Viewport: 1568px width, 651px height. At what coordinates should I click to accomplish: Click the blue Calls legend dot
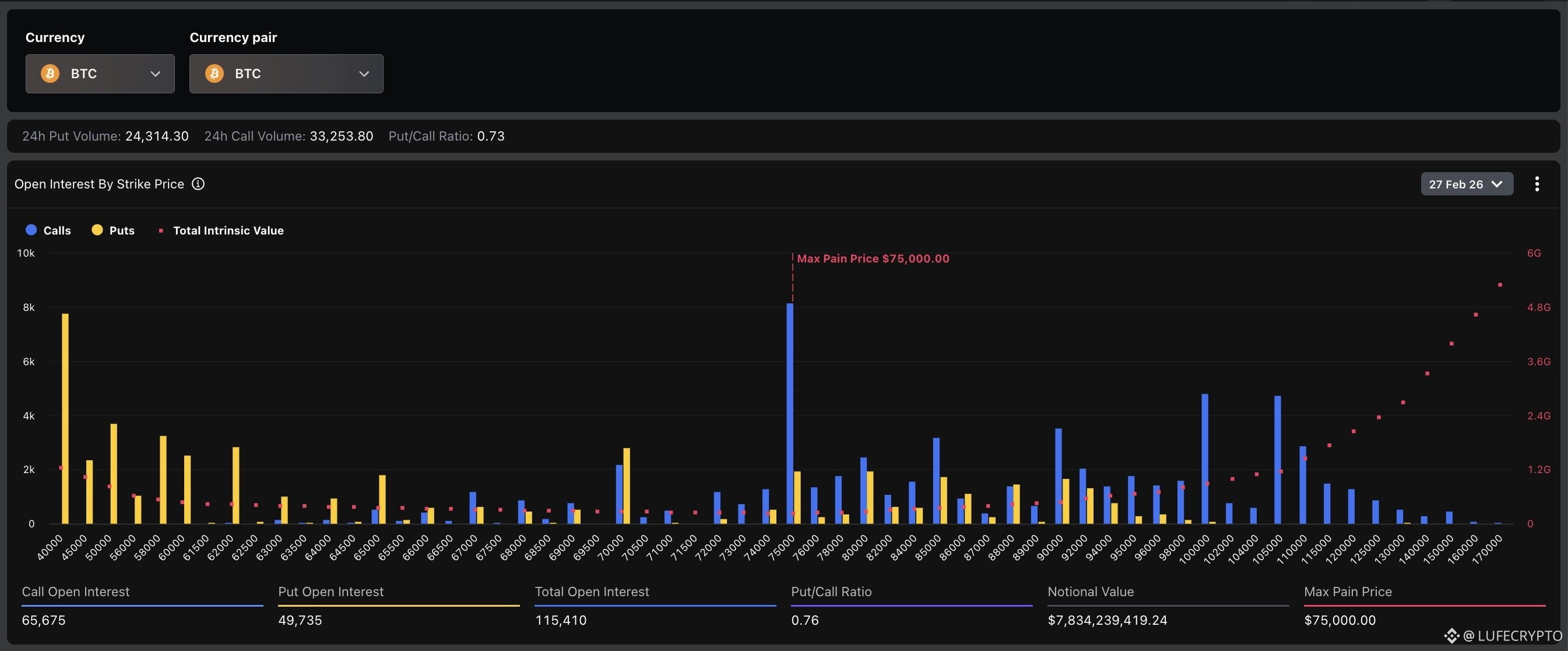coord(31,230)
